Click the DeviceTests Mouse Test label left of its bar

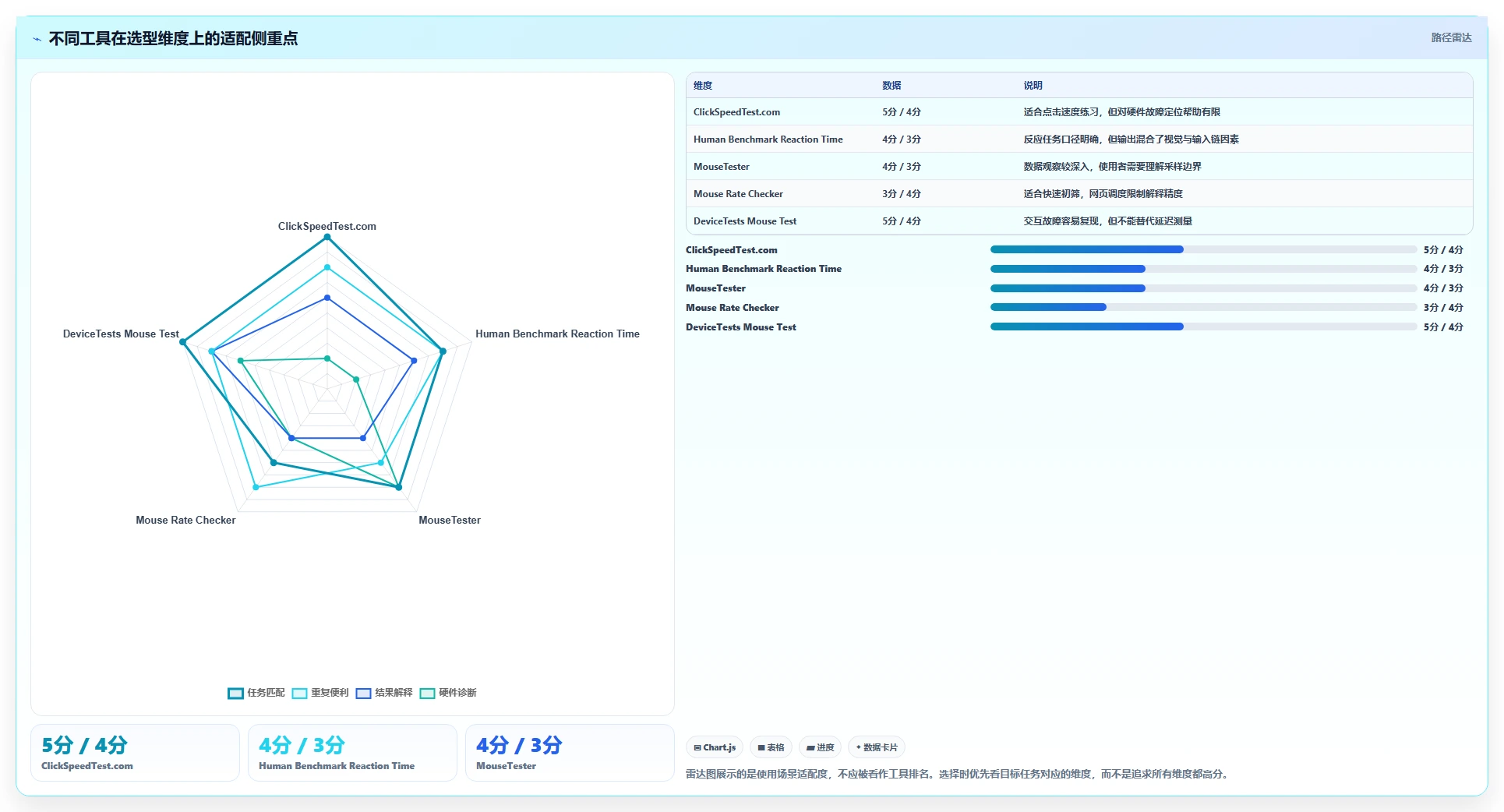741,327
